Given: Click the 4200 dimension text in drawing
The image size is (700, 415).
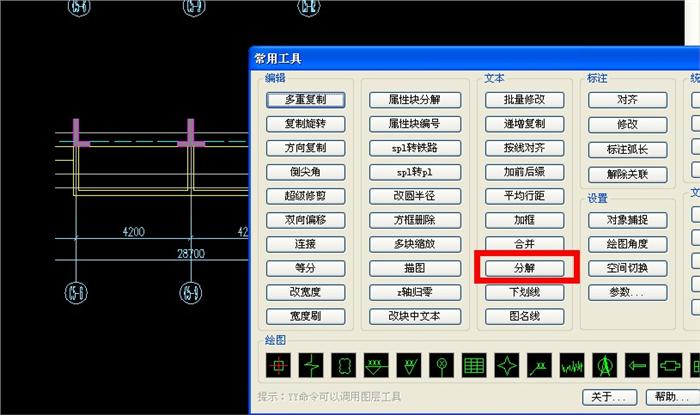Looking at the screenshot, I should (x=133, y=232).
